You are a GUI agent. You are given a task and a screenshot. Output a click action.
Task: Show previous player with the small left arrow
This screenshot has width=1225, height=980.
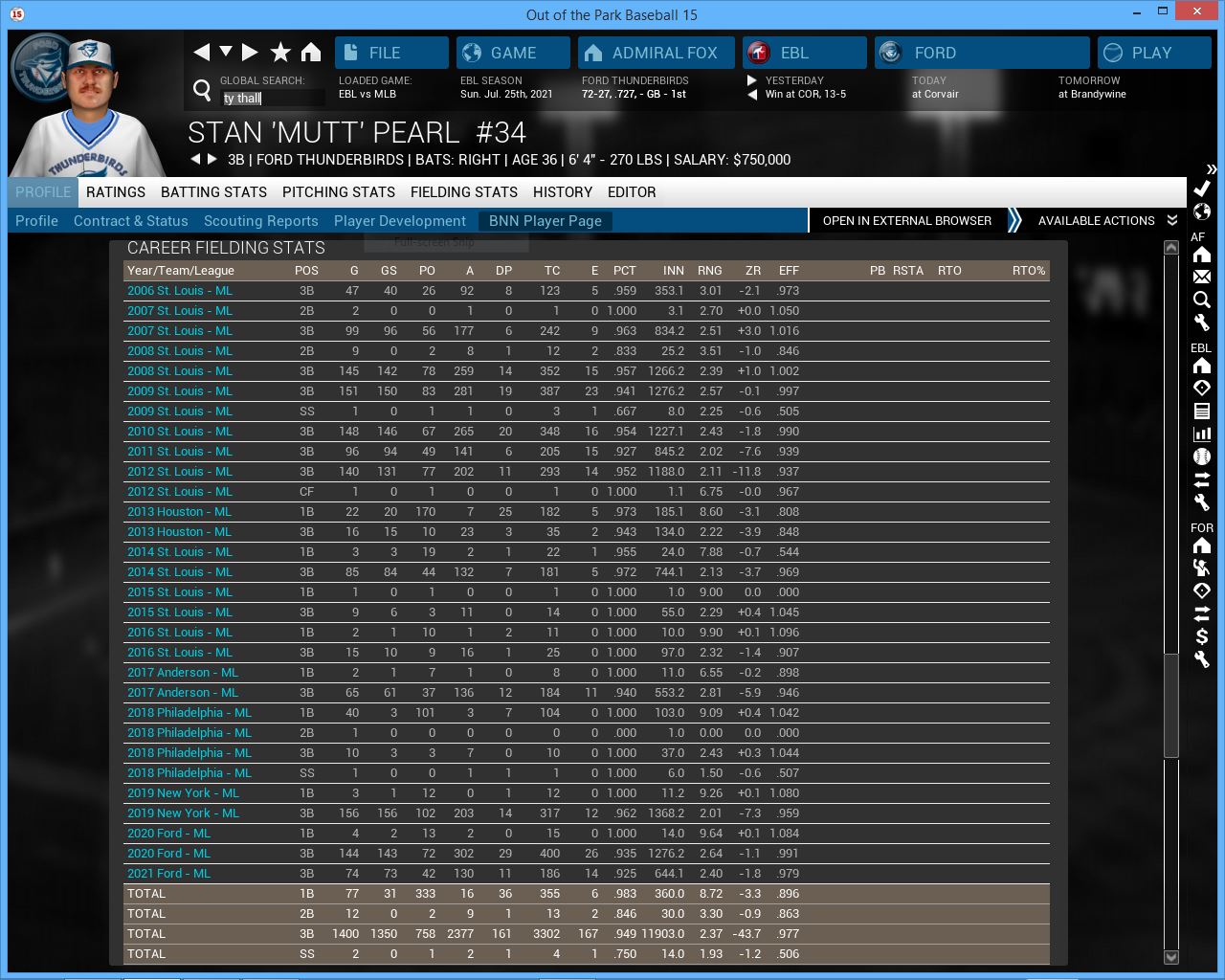(x=195, y=159)
